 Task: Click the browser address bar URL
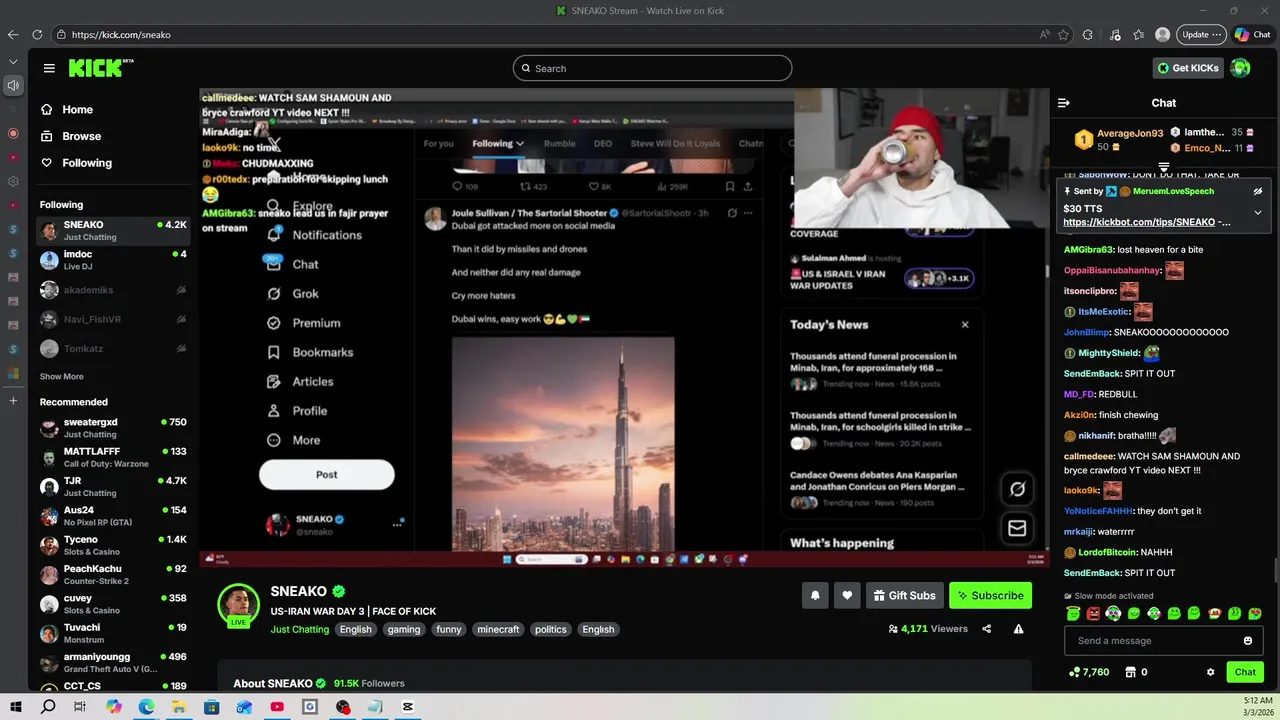pyautogui.click(x=121, y=34)
